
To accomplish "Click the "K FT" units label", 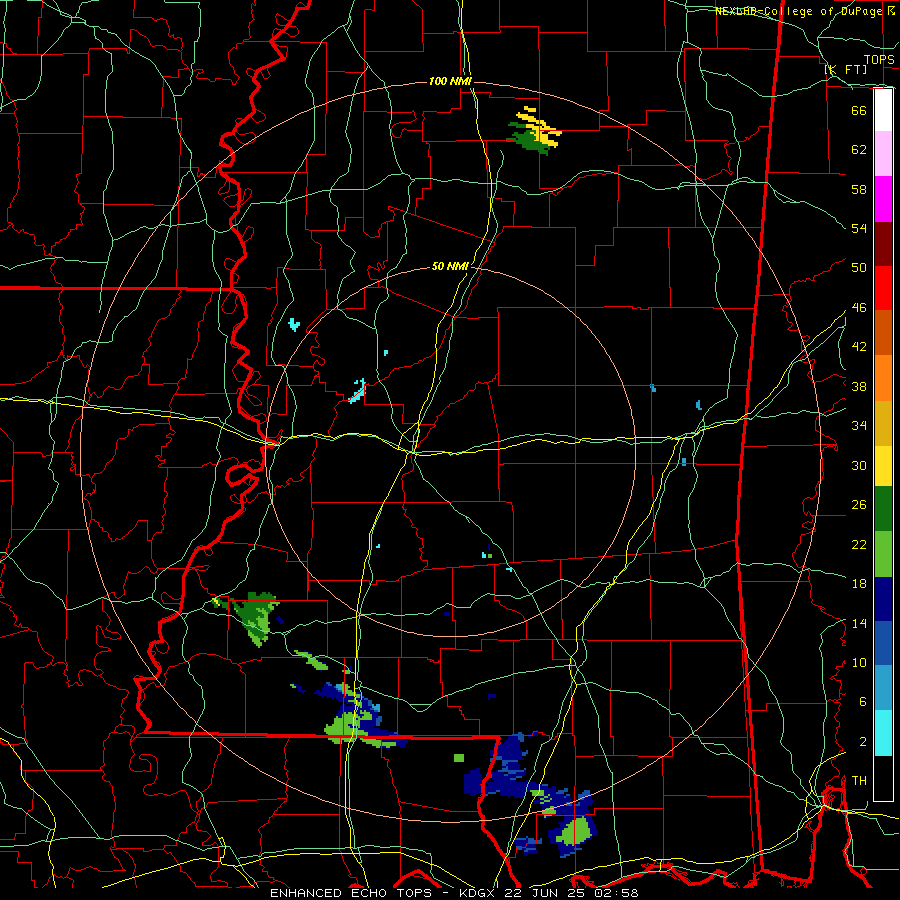I will click(846, 69).
